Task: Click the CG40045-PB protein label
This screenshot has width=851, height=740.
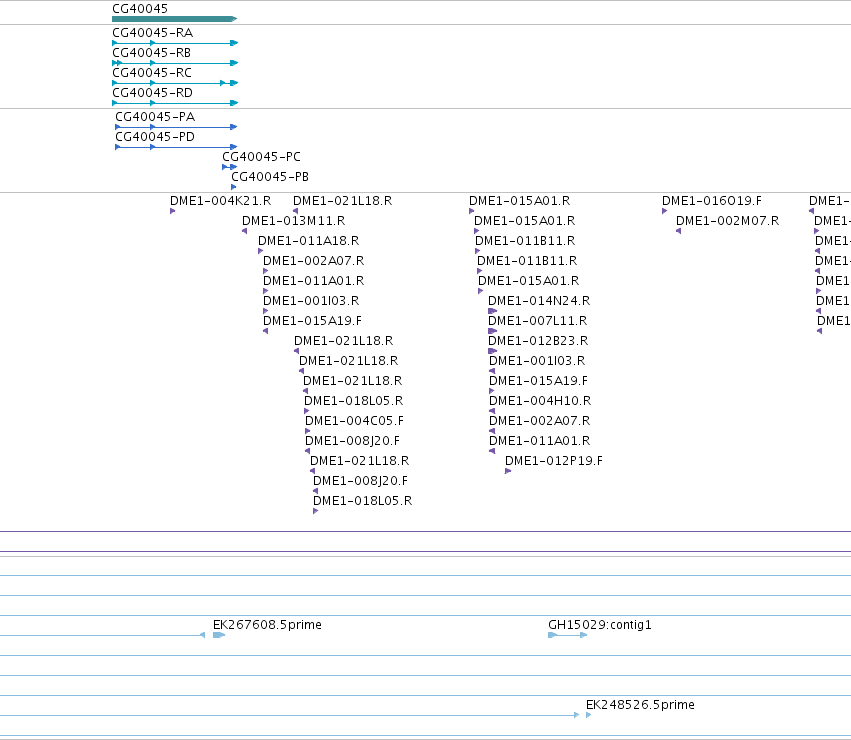Action: pos(270,177)
